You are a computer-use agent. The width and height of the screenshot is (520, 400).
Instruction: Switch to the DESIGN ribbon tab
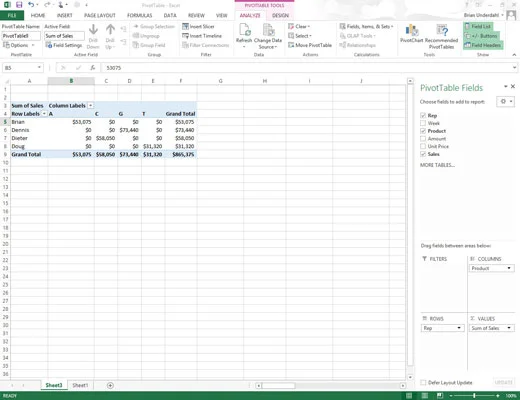tap(280, 15)
